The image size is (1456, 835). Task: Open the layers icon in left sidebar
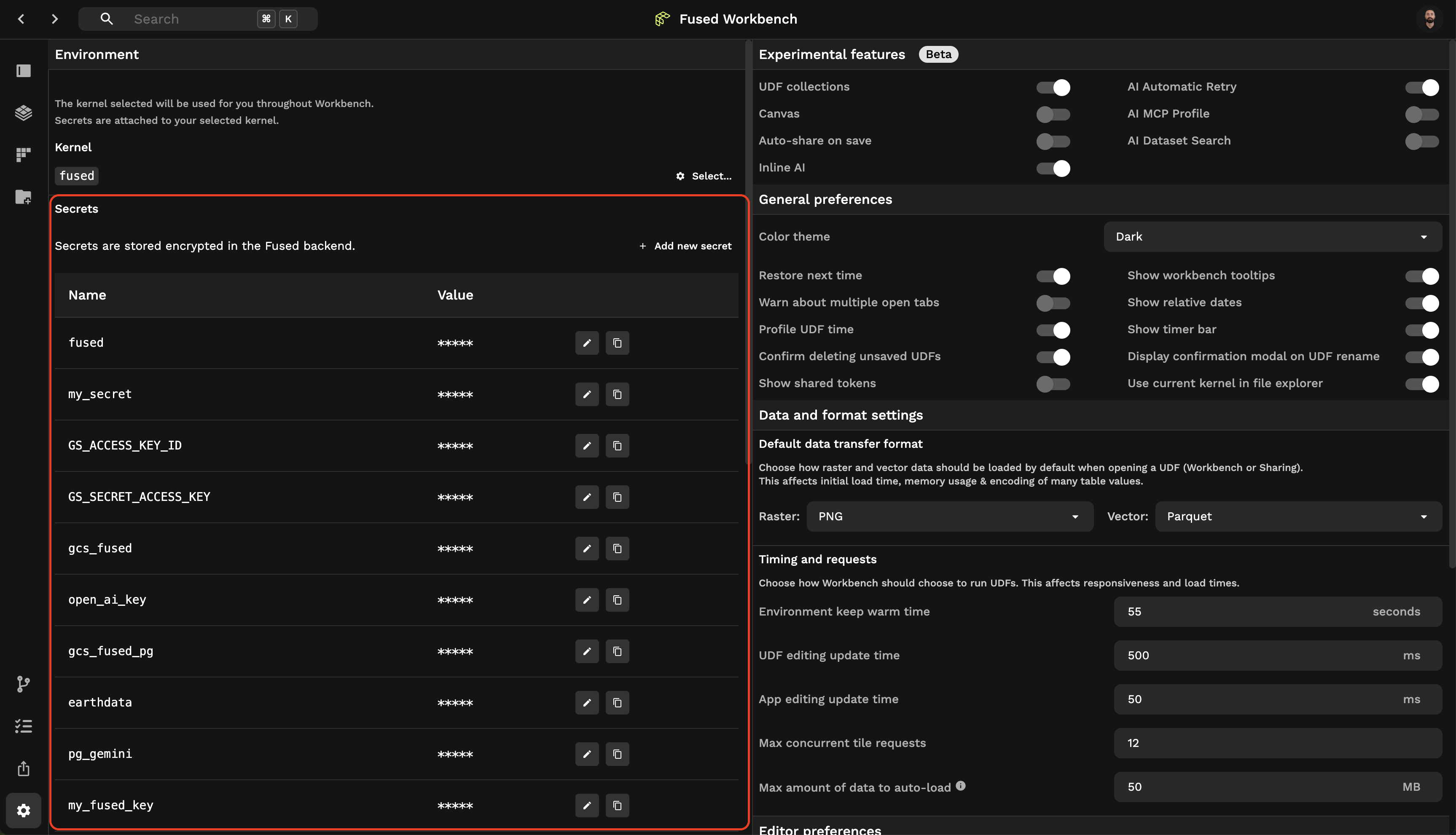point(24,112)
